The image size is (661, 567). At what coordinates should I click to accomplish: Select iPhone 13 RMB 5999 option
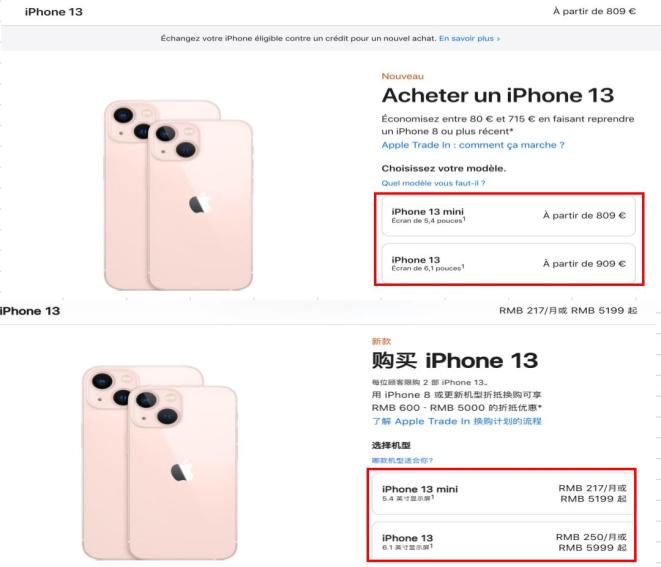pyautogui.click(x=503, y=542)
